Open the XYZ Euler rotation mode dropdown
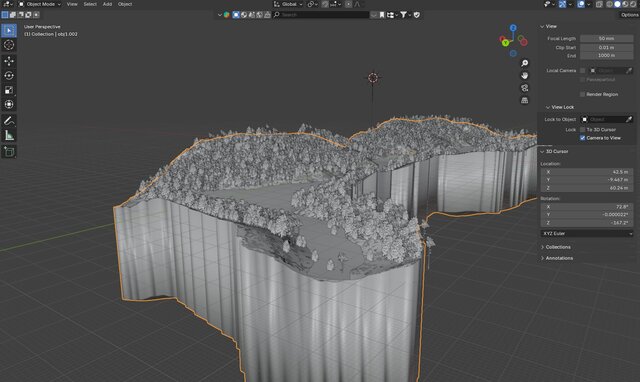The image size is (640, 382). [x=587, y=233]
